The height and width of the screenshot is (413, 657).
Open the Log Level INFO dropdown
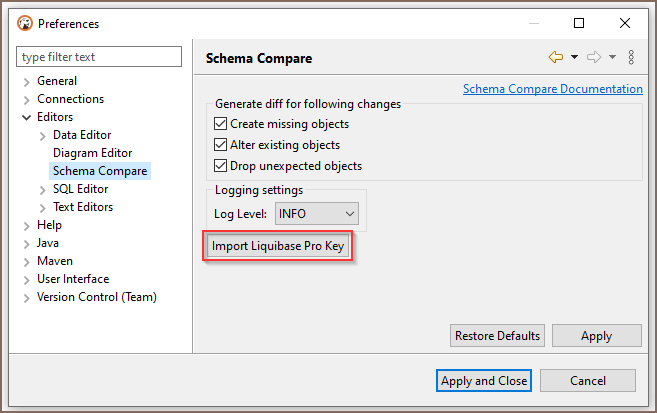tap(317, 214)
